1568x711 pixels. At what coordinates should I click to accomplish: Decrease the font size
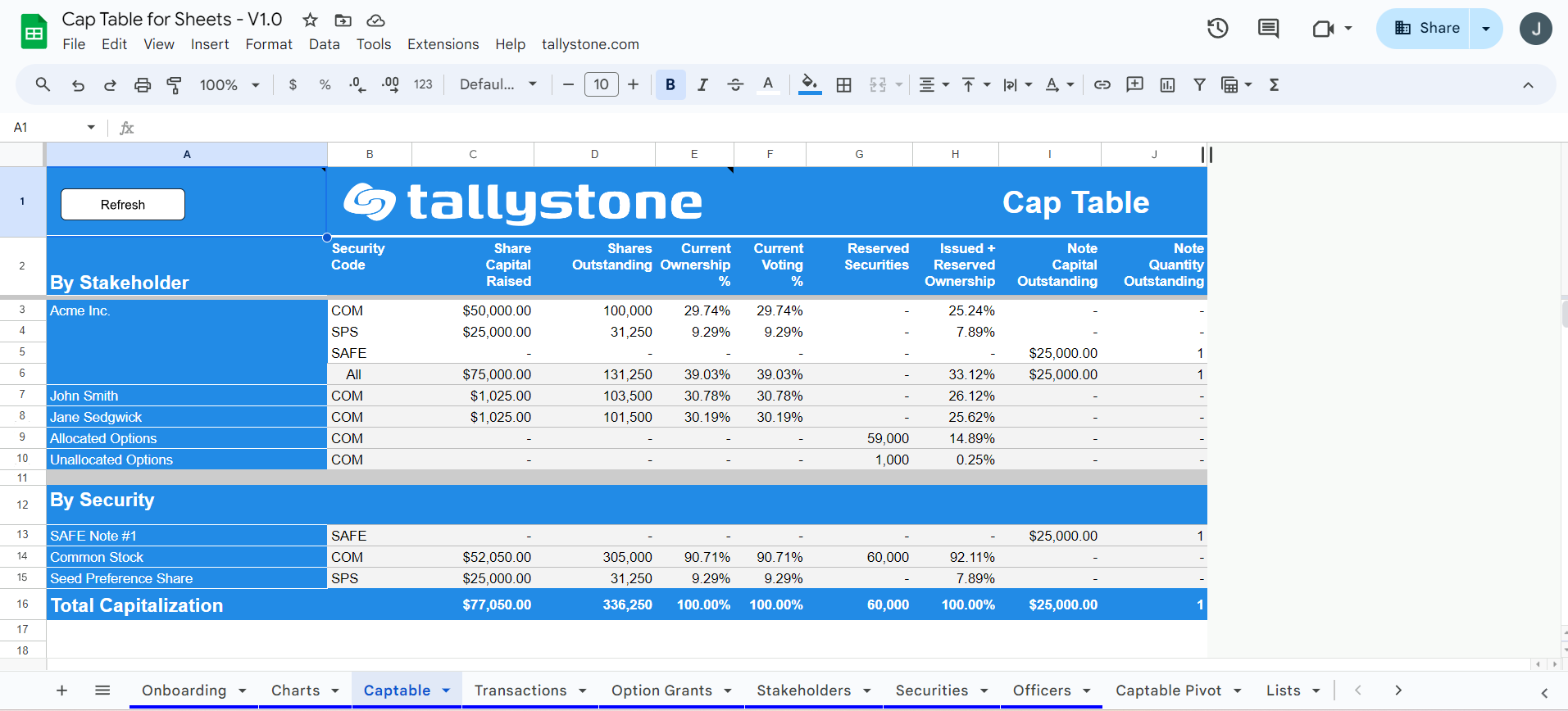click(568, 84)
